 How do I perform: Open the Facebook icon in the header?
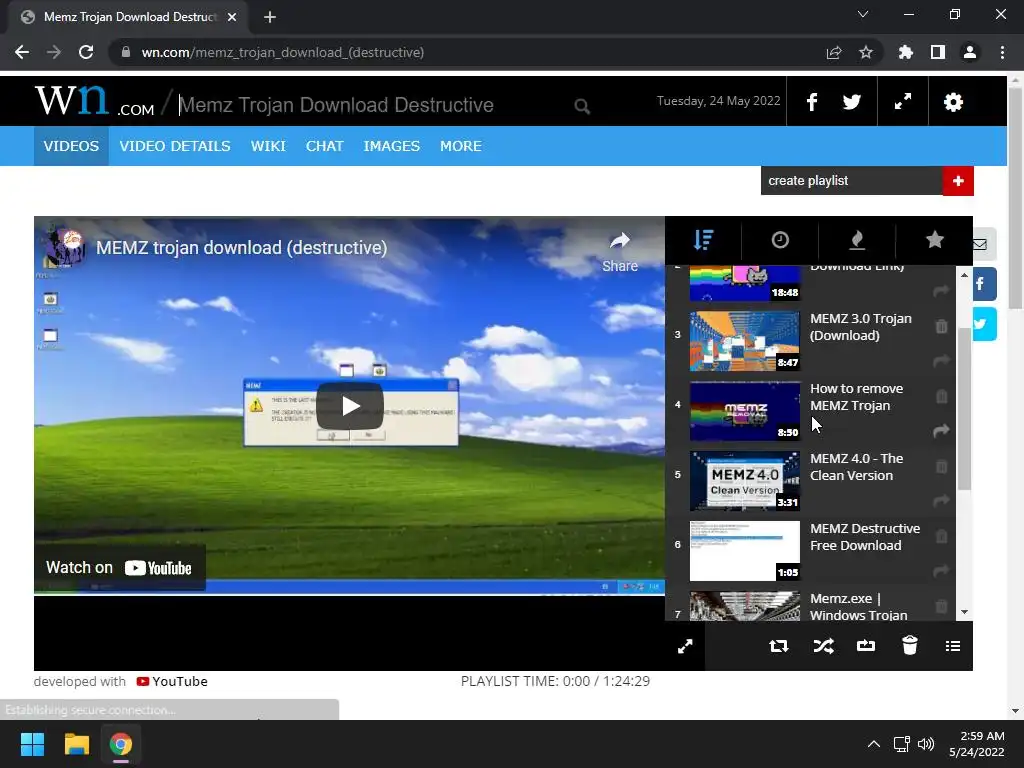[x=812, y=102]
